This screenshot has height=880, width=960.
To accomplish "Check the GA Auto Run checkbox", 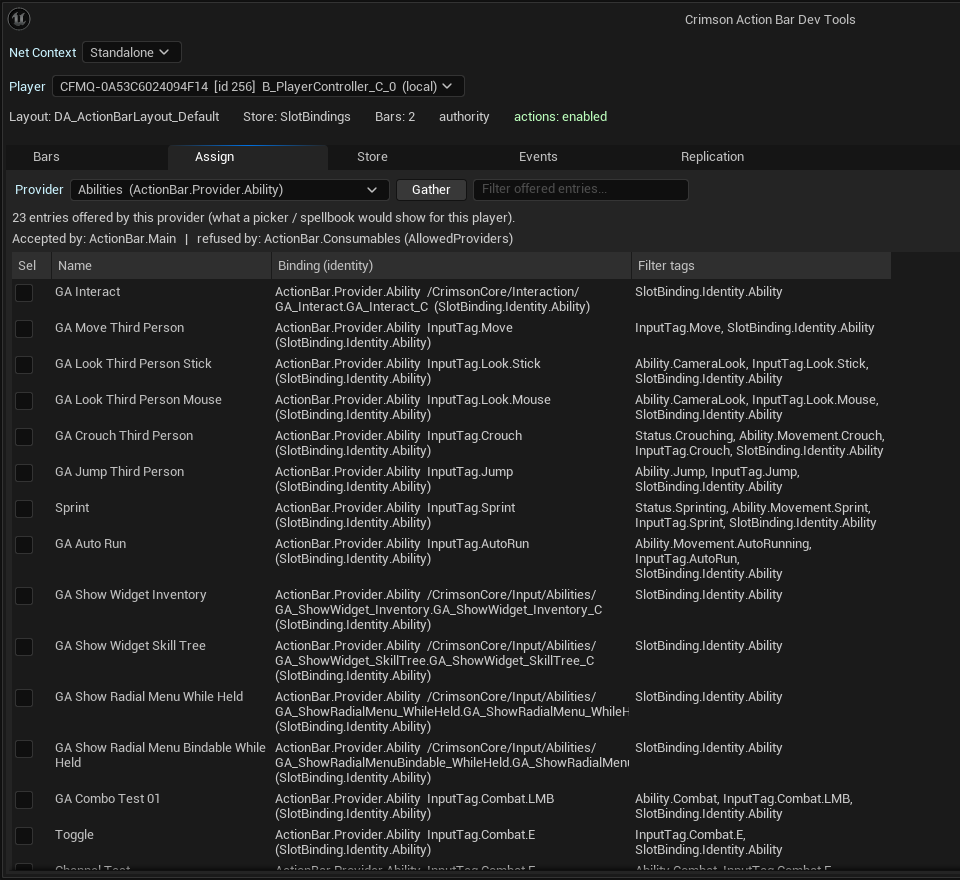I will click(24, 545).
